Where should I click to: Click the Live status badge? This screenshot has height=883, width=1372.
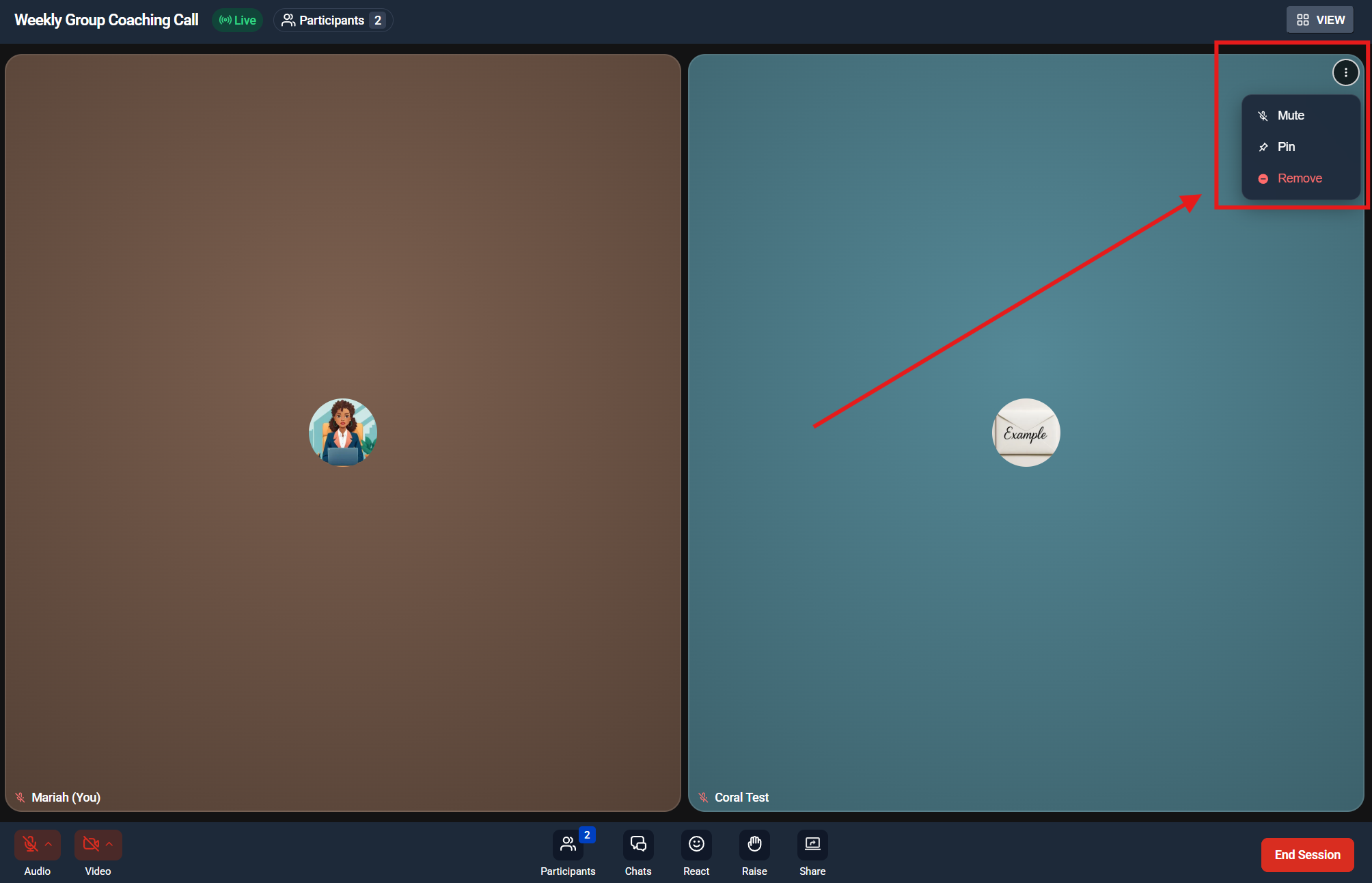click(237, 20)
